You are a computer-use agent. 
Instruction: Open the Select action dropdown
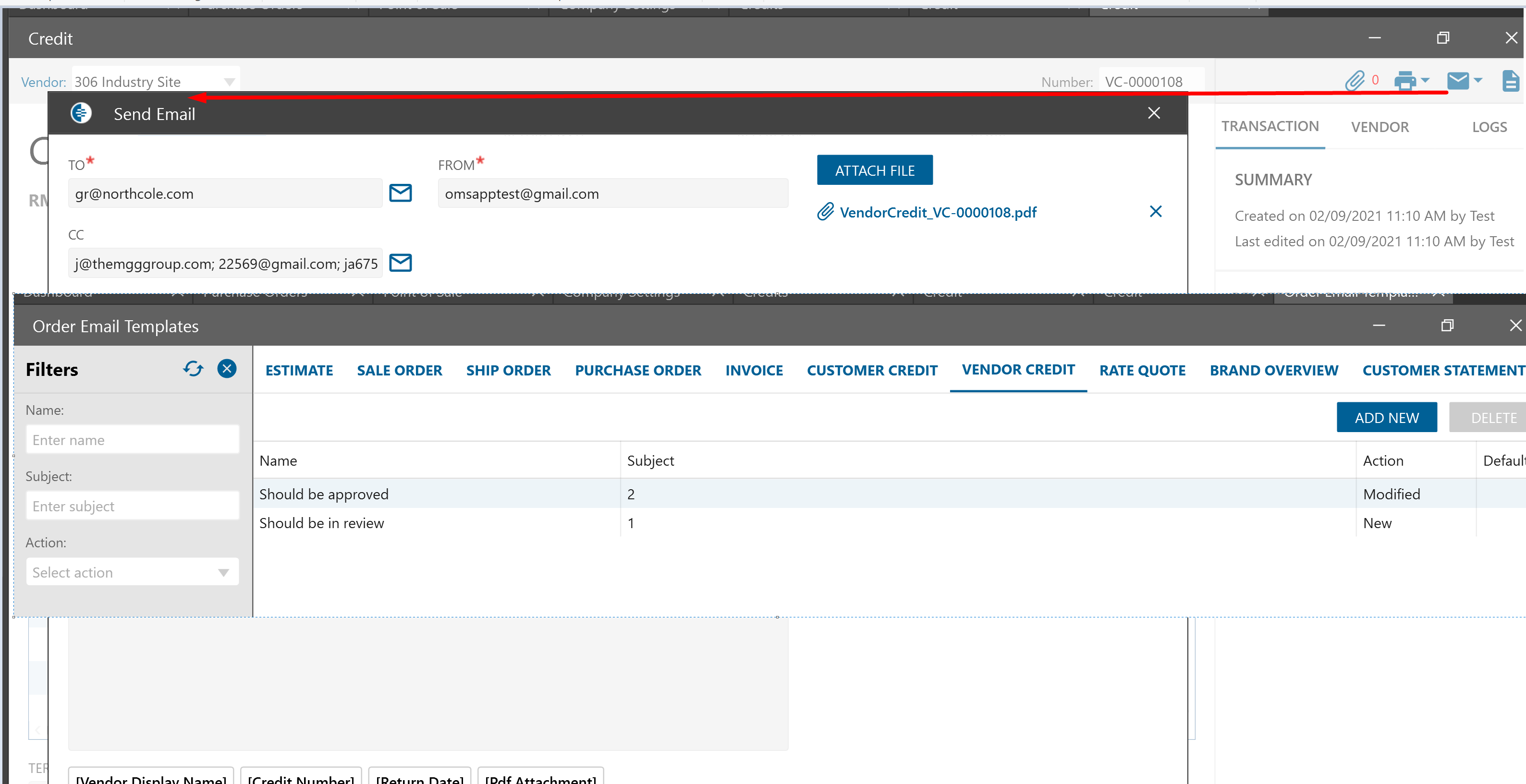click(133, 572)
